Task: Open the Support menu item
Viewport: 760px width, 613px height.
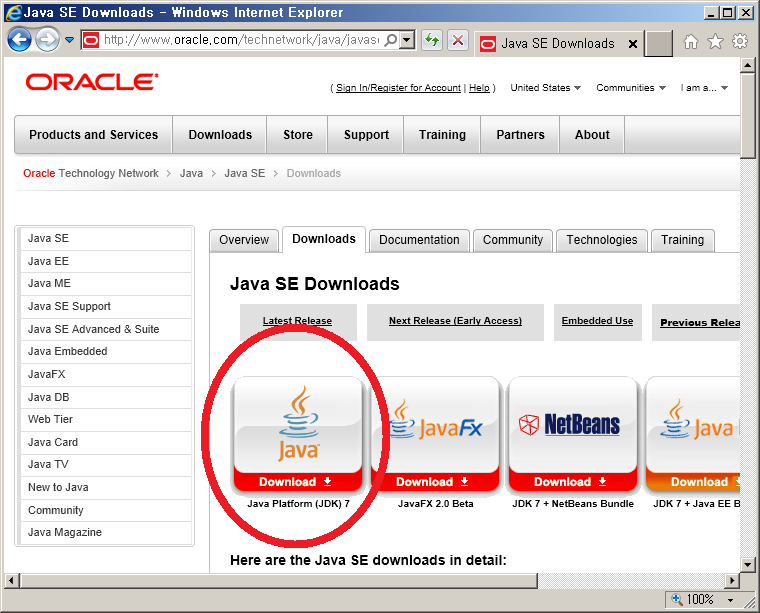Action: [366, 135]
